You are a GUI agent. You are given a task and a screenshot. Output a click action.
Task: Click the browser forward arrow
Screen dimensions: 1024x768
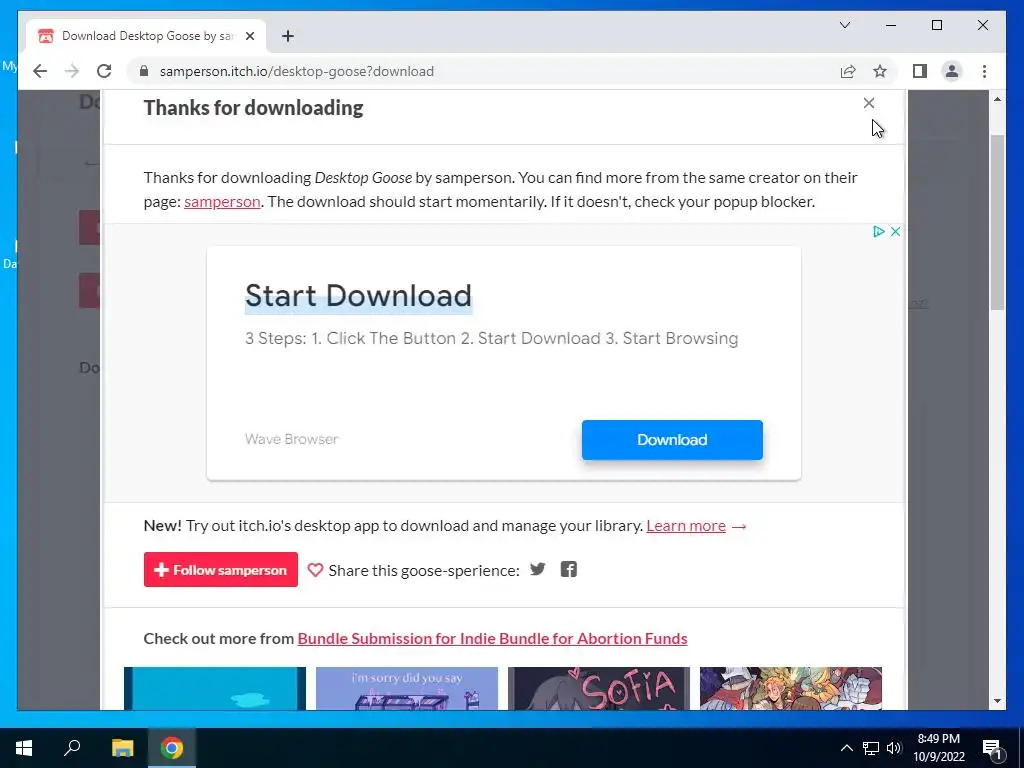click(x=72, y=71)
